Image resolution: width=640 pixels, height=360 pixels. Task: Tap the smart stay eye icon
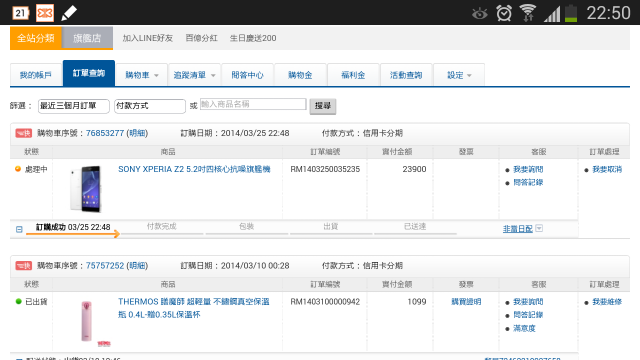[480, 14]
